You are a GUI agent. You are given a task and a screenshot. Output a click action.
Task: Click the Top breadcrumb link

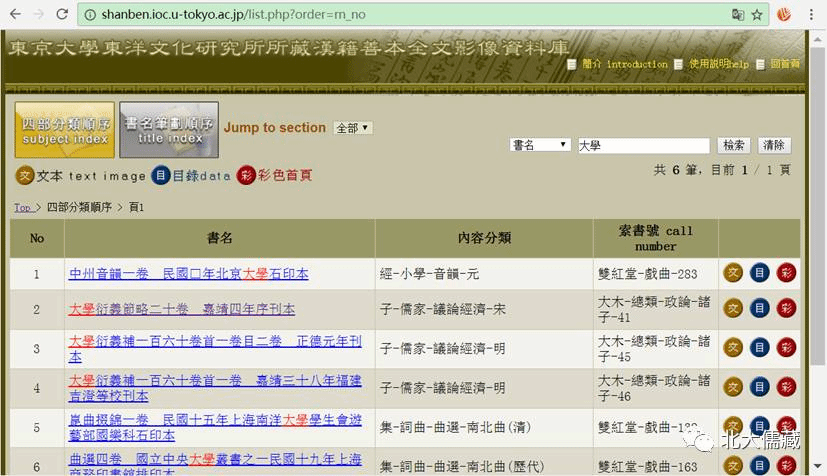pyautogui.click(x=22, y=208)
